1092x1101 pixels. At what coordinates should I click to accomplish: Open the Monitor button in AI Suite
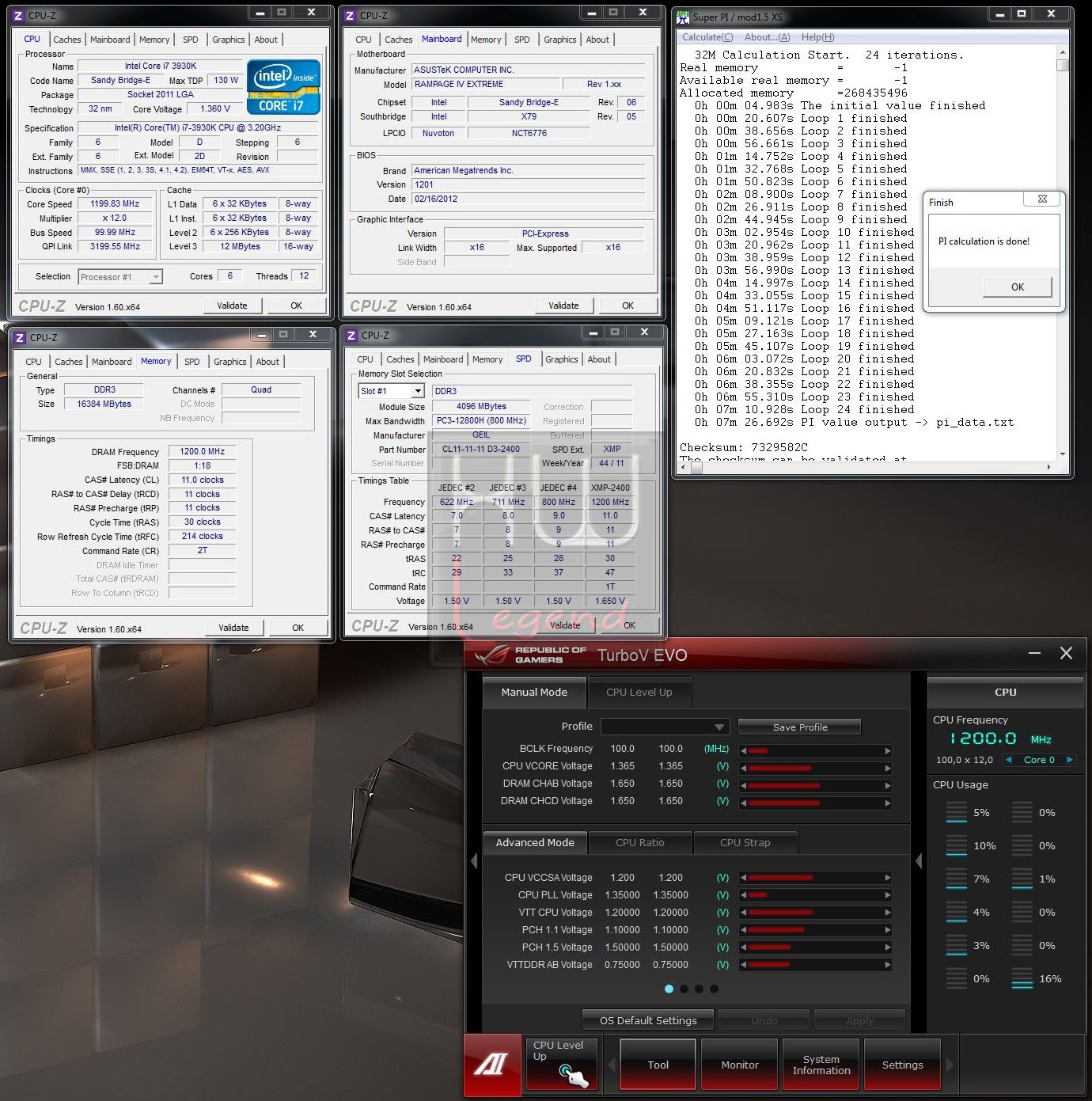(740, 1065)
